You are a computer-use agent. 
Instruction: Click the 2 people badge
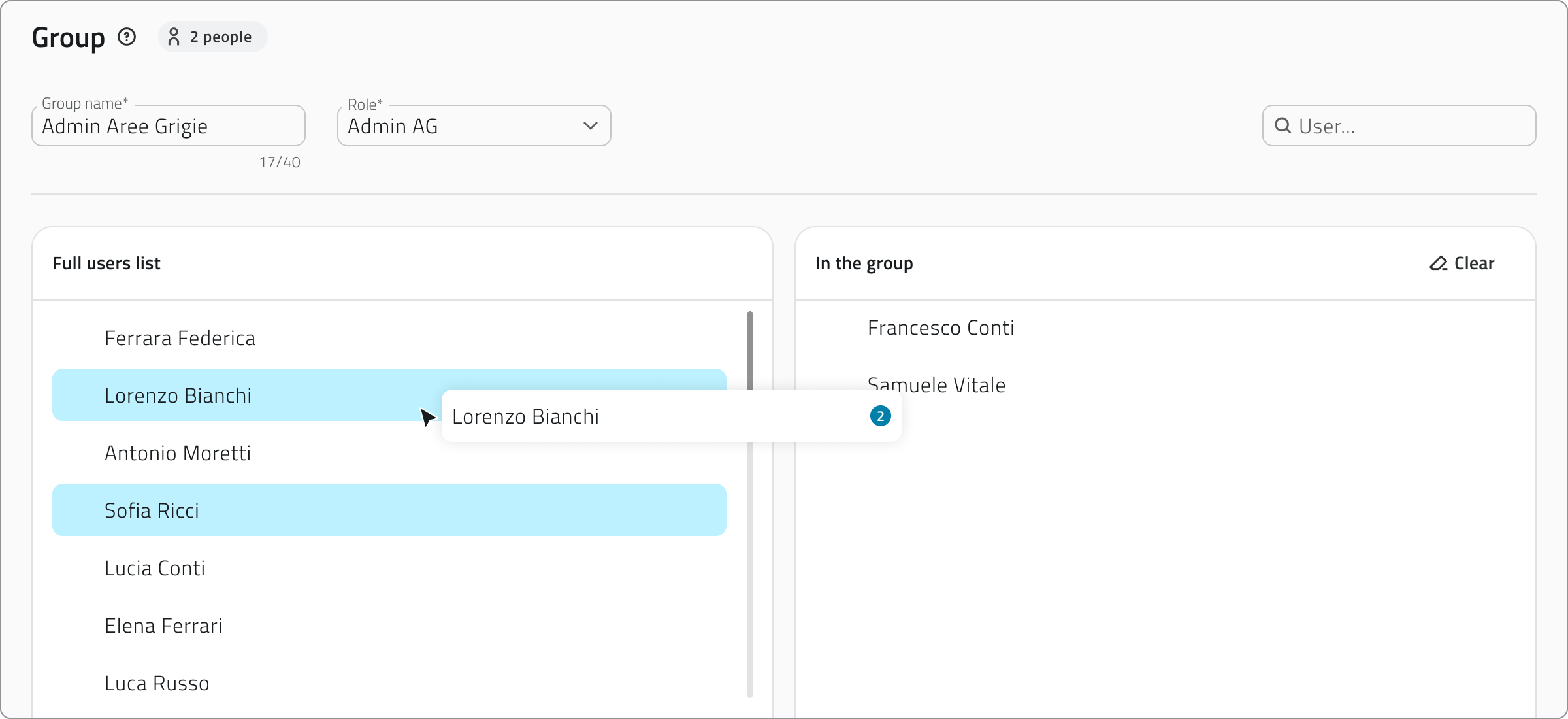[212, 37]
